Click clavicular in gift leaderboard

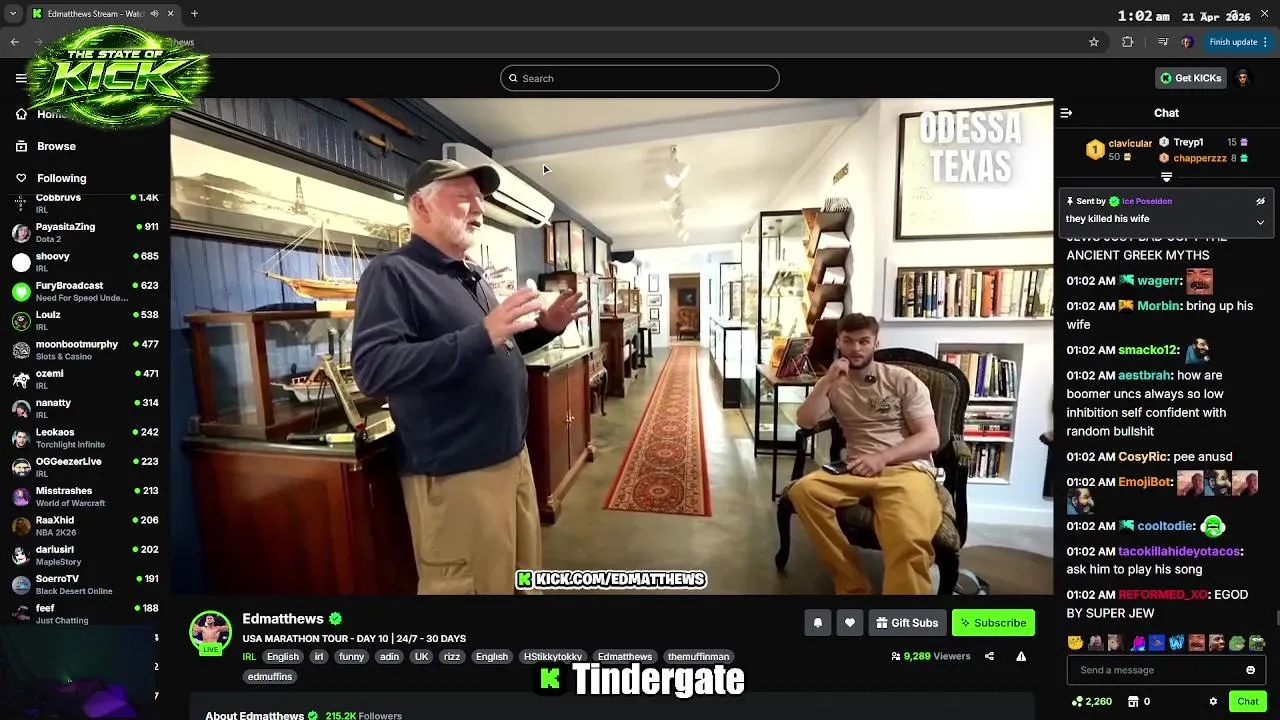[1130, 143]
